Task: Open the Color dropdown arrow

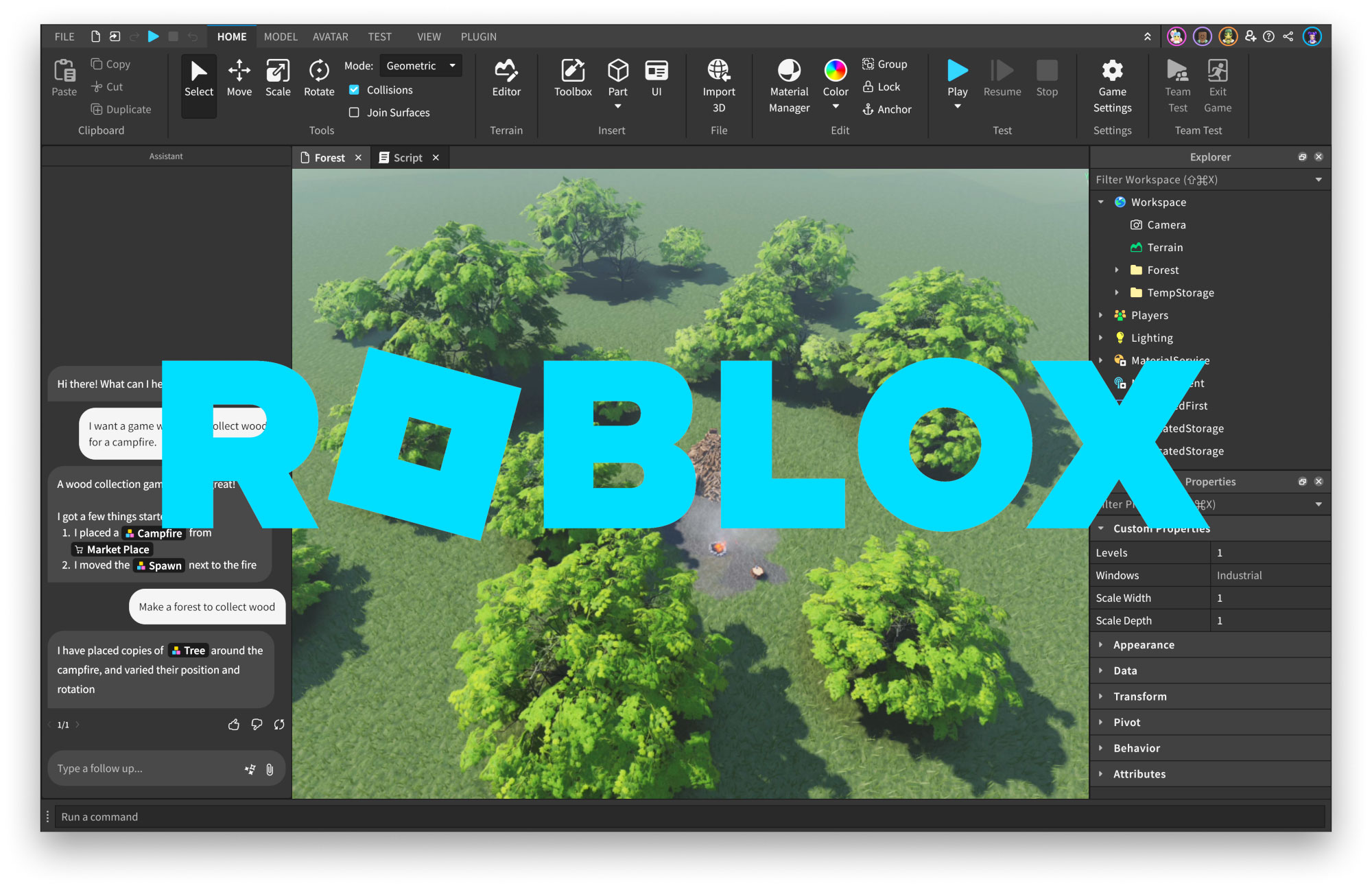Action: [836, 106]
